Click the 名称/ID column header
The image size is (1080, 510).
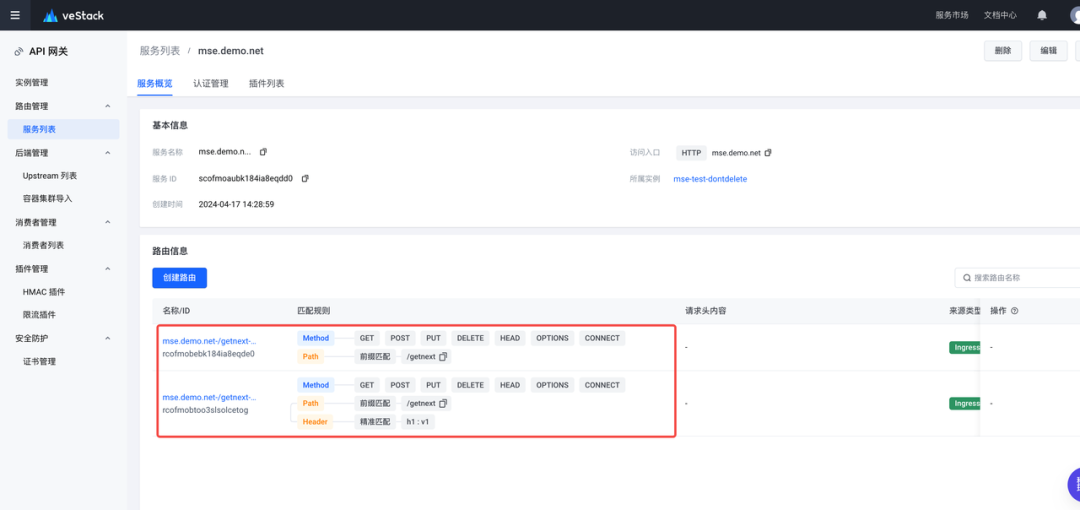(x=176, y=311)
